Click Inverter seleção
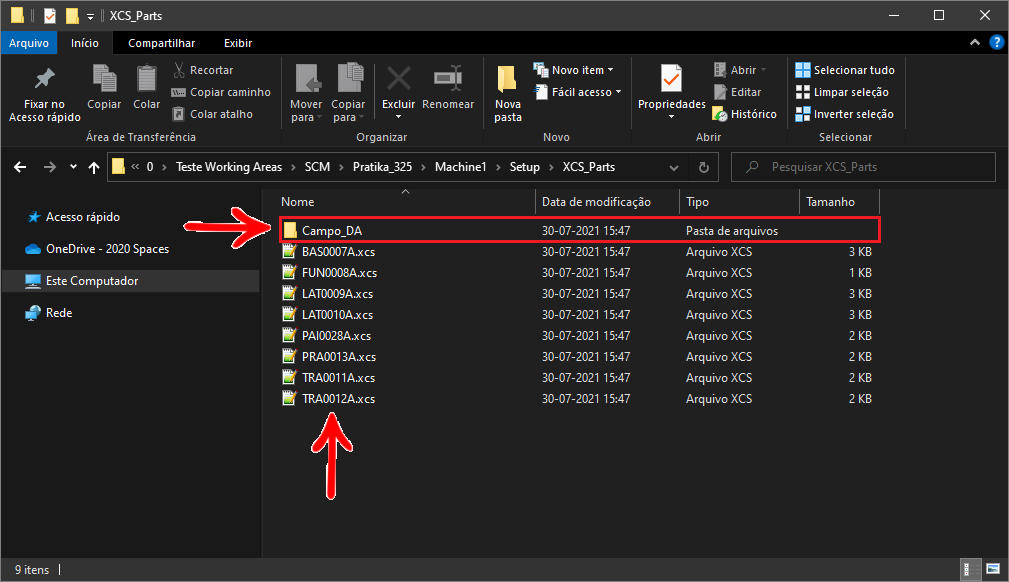This screenshot has width=1009, height=582. pyautogui.click(x=845, y=114)
